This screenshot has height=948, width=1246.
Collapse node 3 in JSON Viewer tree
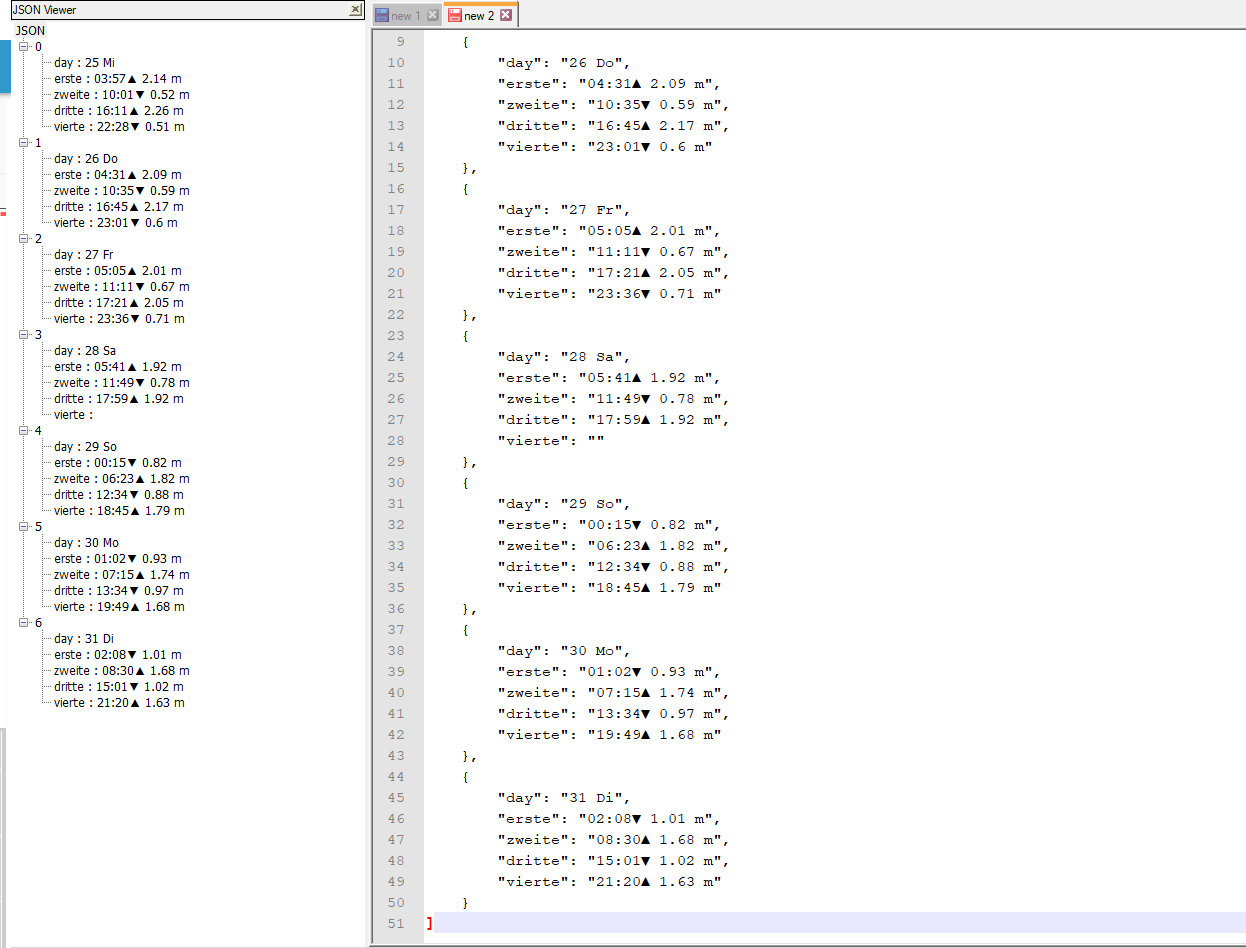tap(24, 335)
